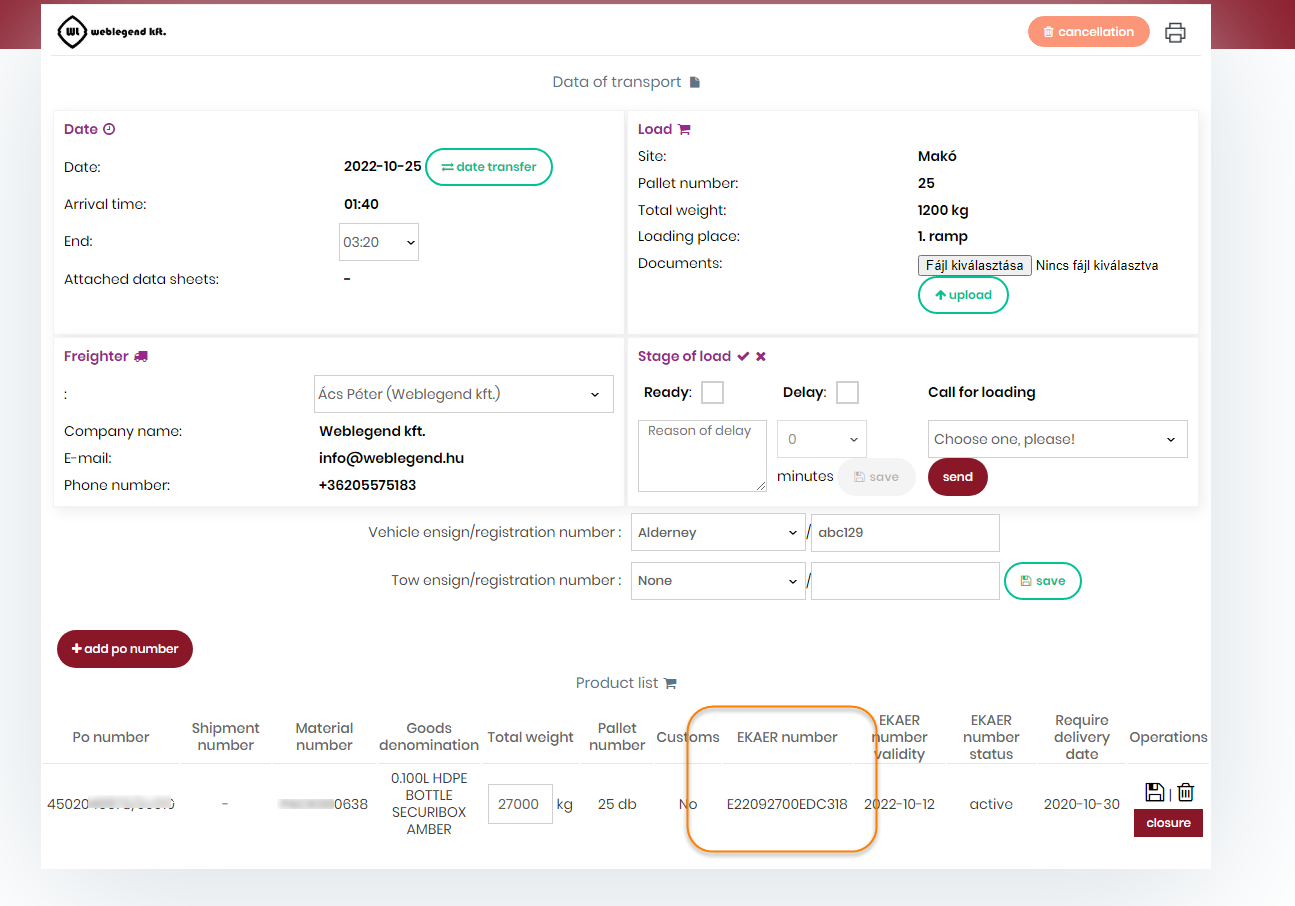
Task: Click the Reason of delay text area
Action: (702, 455)
